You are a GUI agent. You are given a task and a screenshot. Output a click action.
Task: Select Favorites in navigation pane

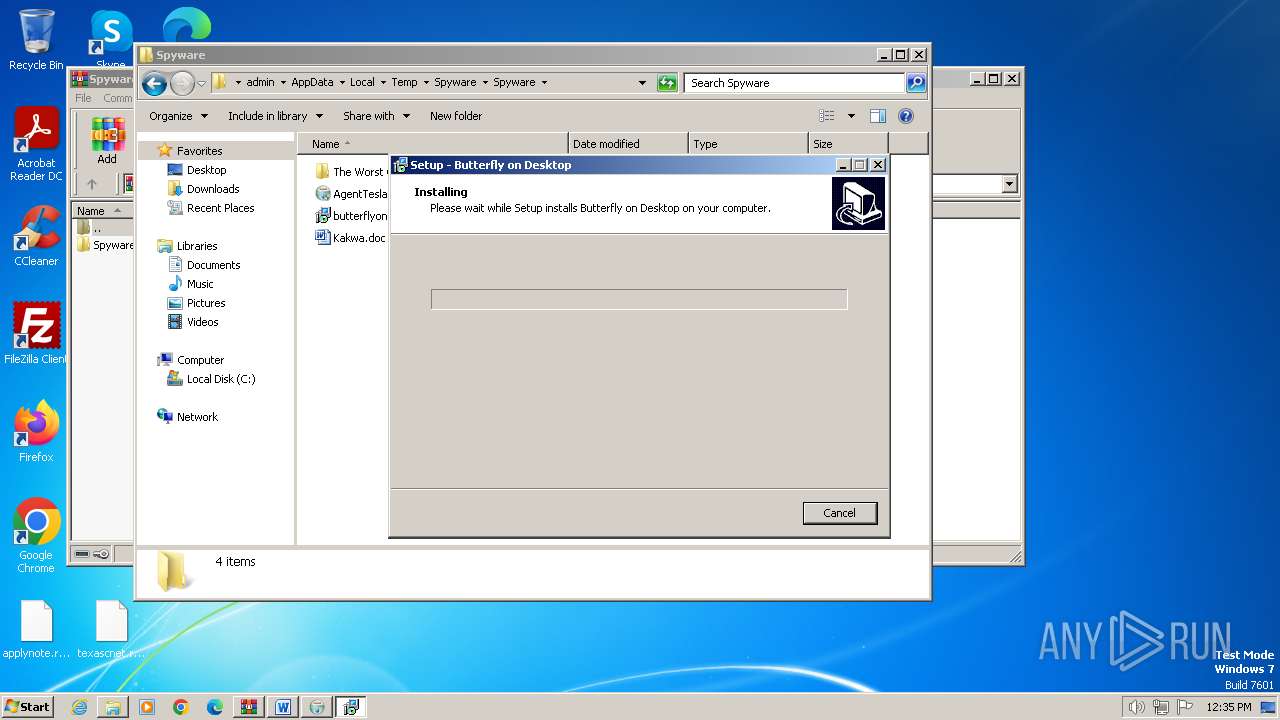click(199, 151)
